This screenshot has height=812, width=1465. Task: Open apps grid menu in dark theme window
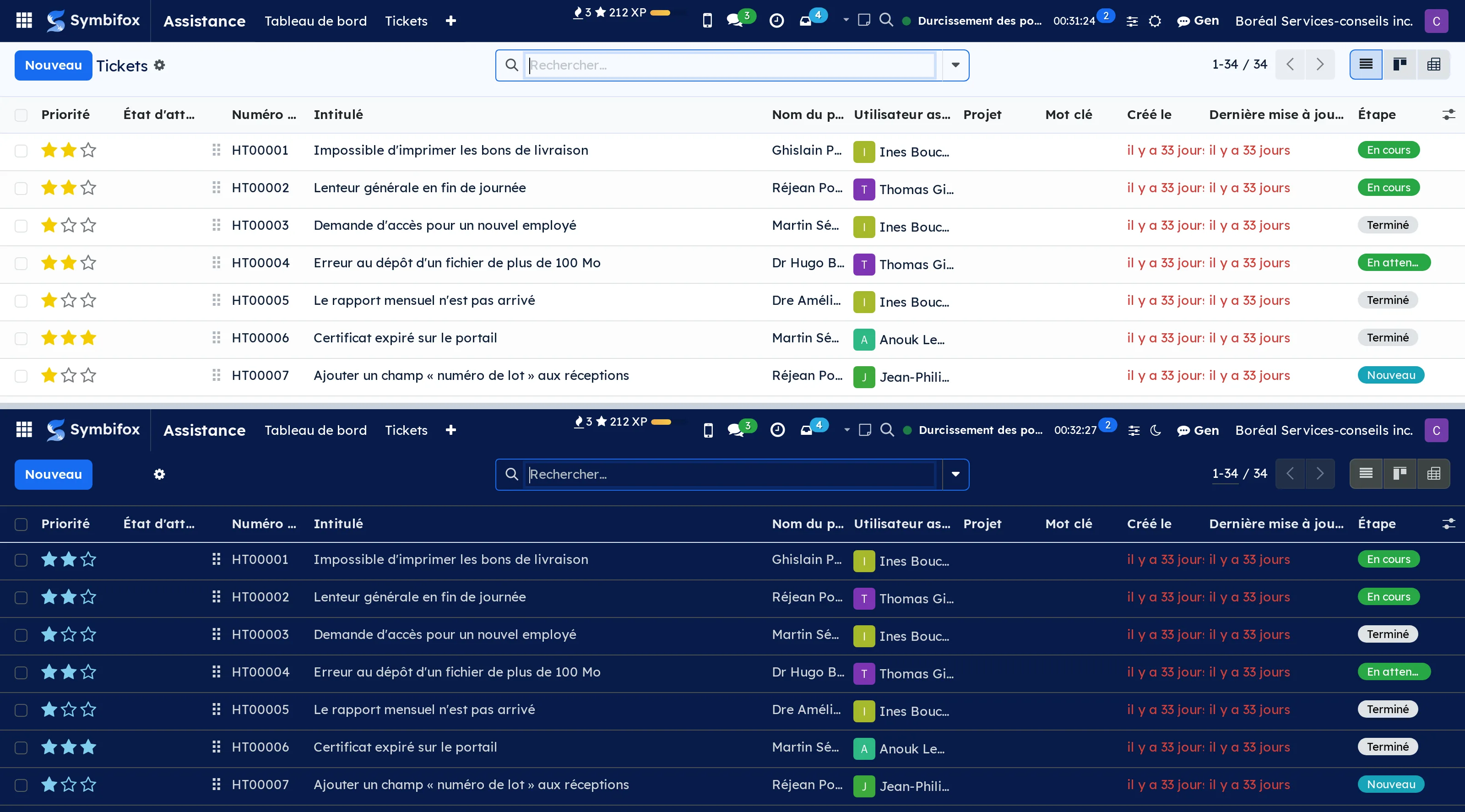coord(24,430)
